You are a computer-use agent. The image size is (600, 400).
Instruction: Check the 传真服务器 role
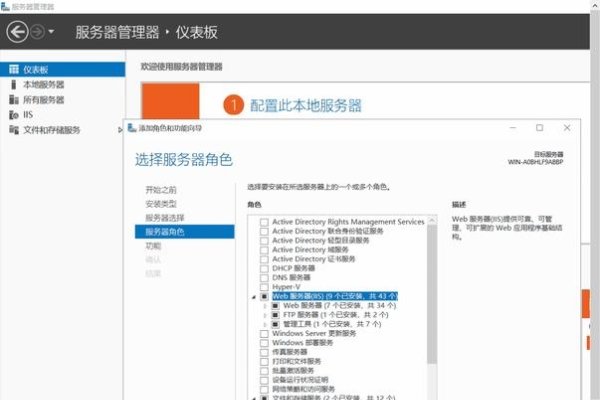tap(264, 352)
